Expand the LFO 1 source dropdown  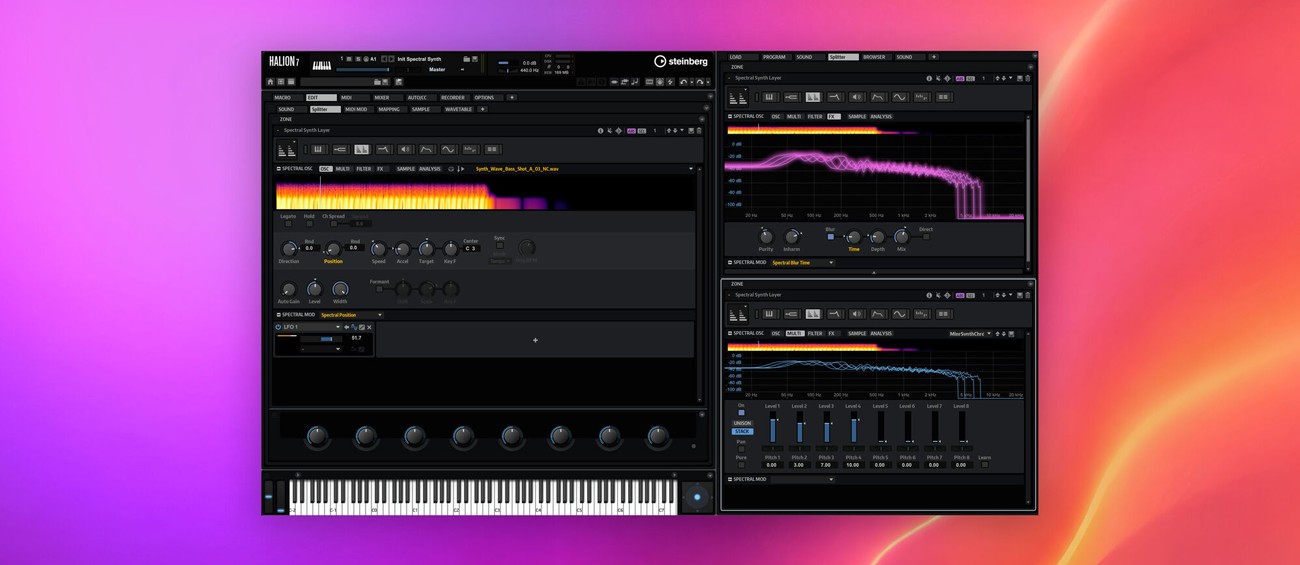coord(337,327)
